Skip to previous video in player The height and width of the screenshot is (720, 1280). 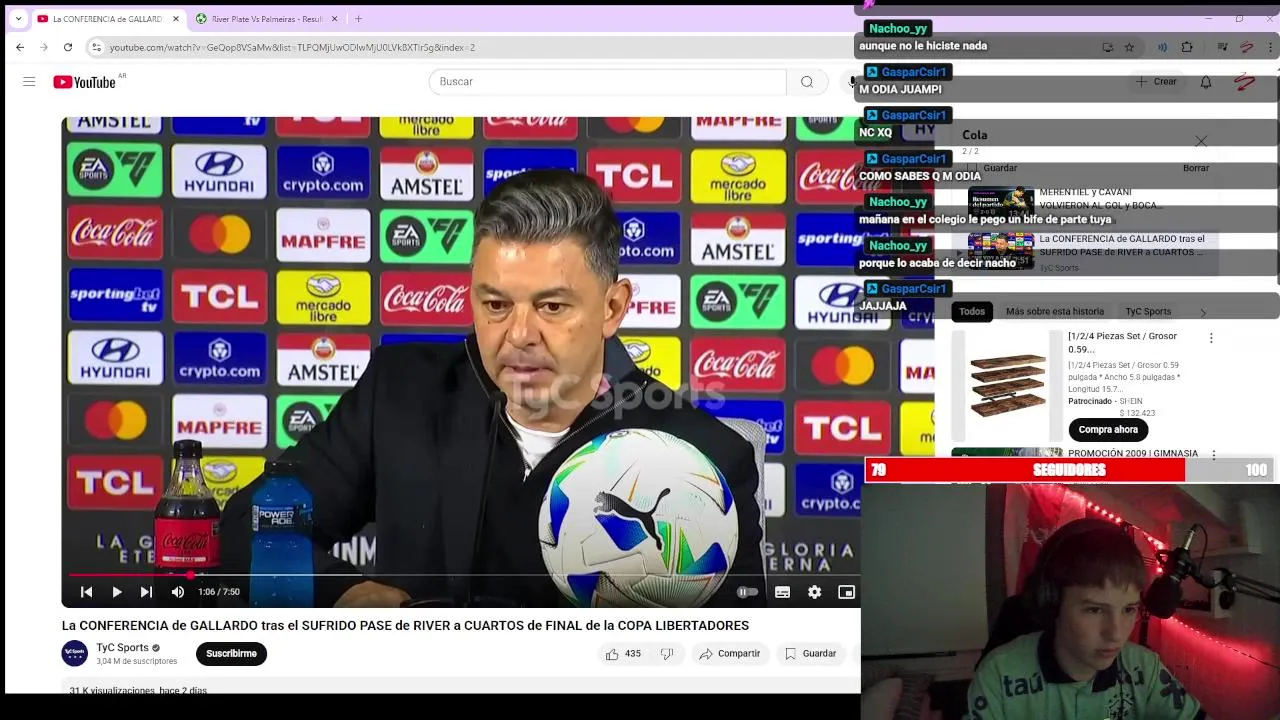87,592
